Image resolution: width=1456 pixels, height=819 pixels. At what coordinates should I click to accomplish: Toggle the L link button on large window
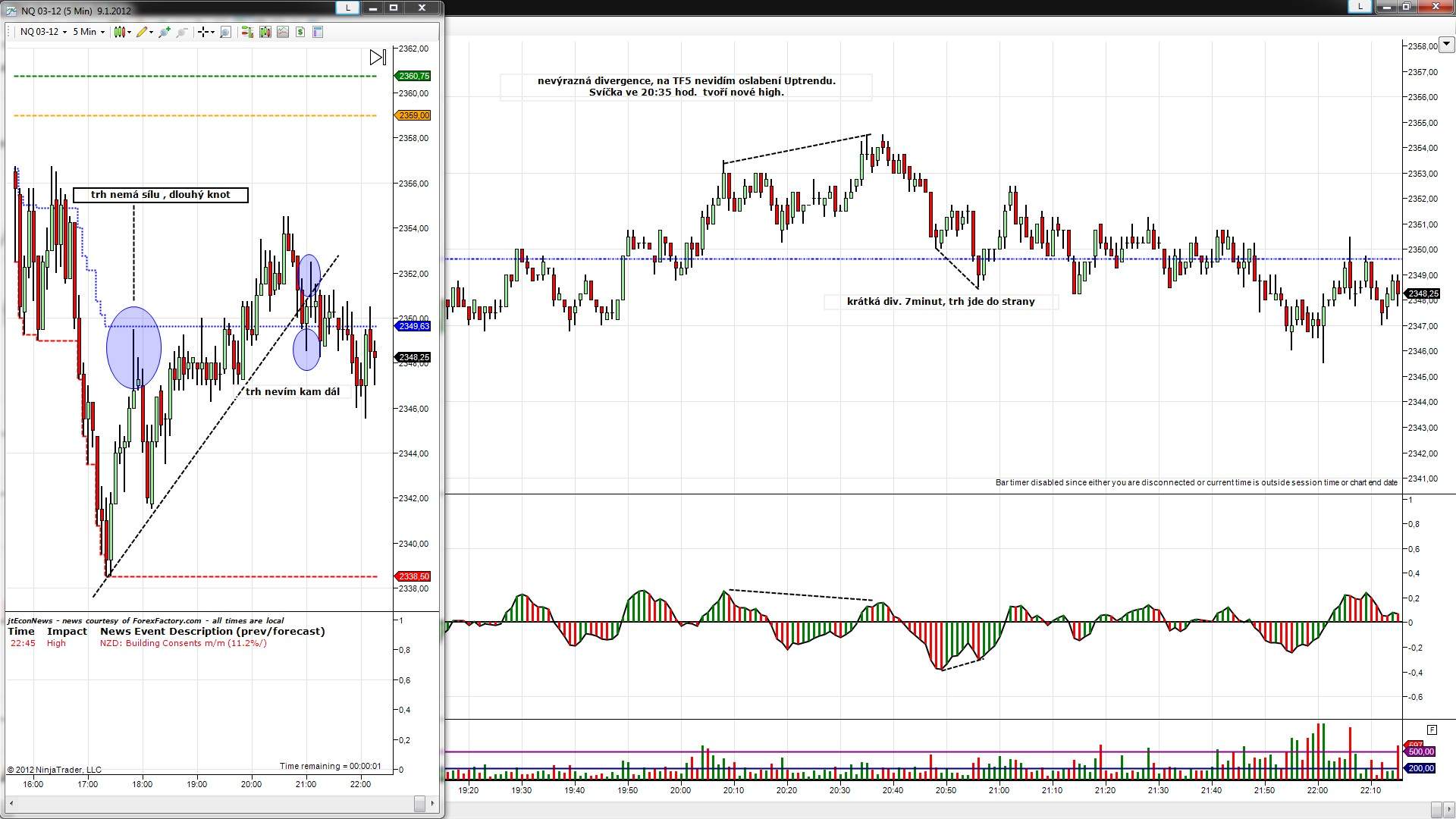pyautogui.click(x=1360, y=6)
